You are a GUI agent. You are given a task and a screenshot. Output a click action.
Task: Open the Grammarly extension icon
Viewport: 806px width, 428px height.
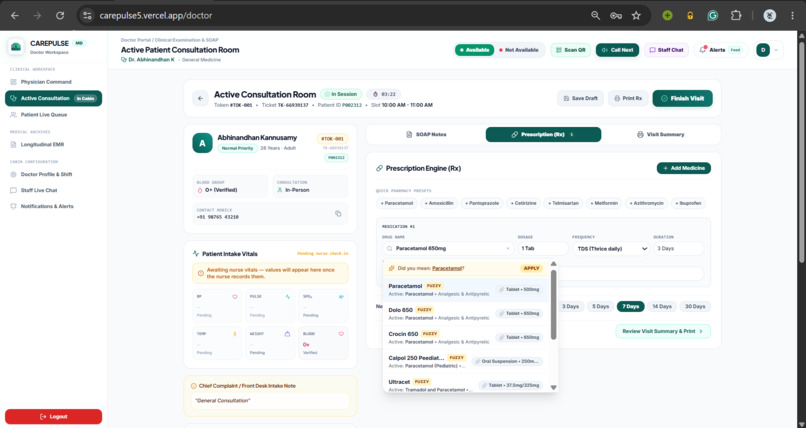712,15
